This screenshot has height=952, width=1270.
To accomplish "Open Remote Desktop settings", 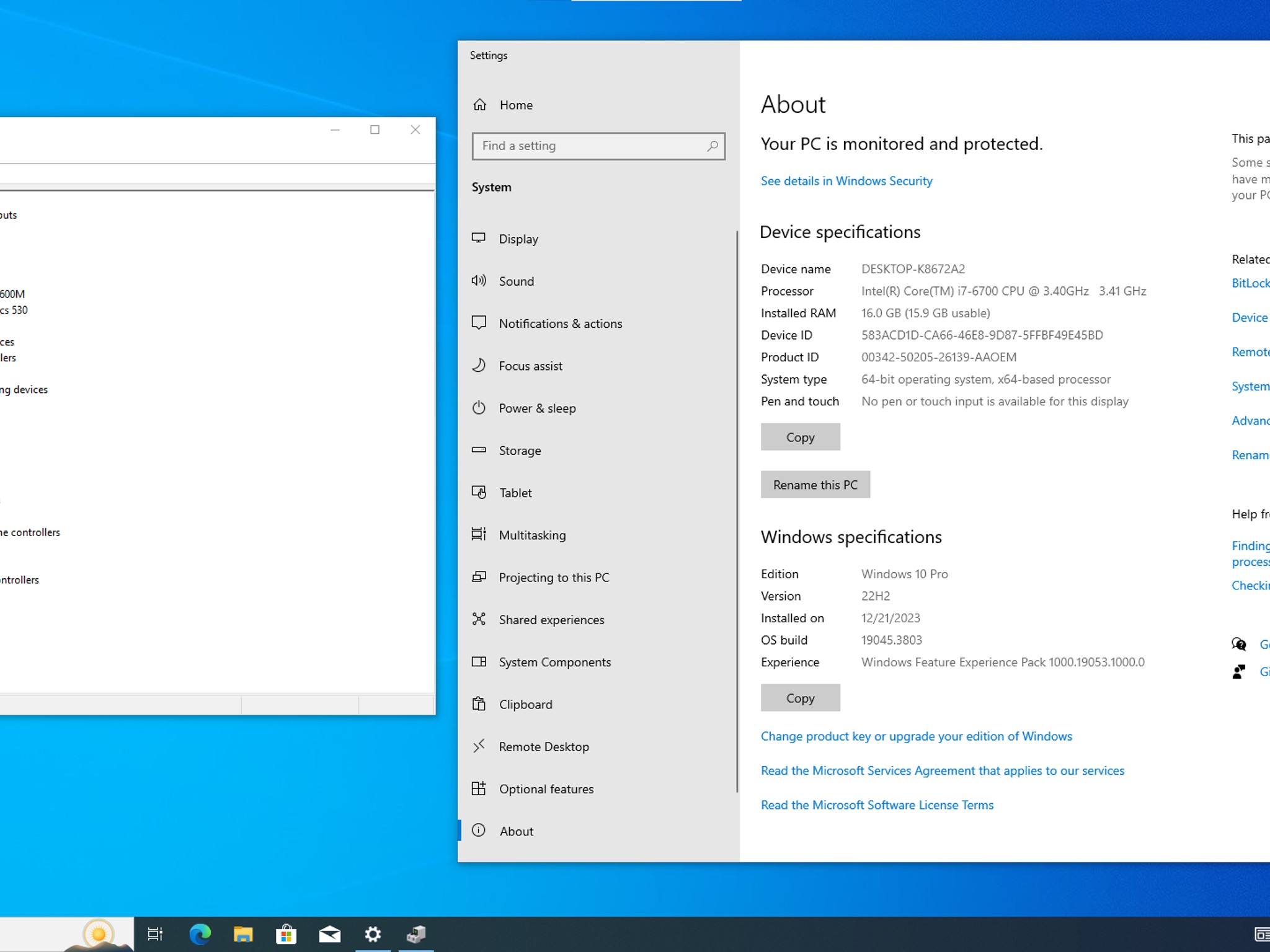I will 544,747.
